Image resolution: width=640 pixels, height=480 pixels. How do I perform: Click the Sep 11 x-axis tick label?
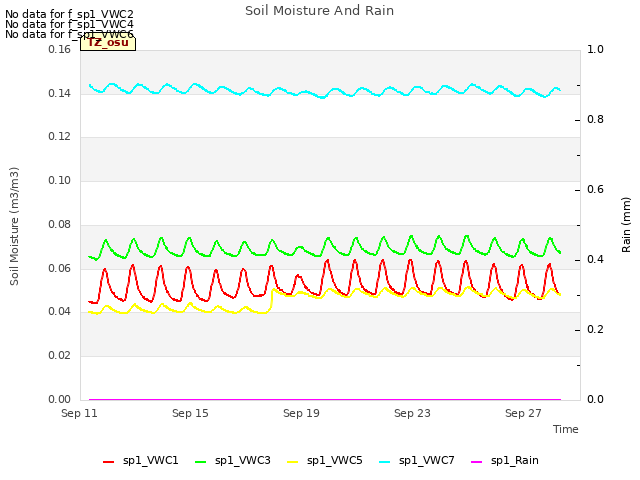[79, 413]
